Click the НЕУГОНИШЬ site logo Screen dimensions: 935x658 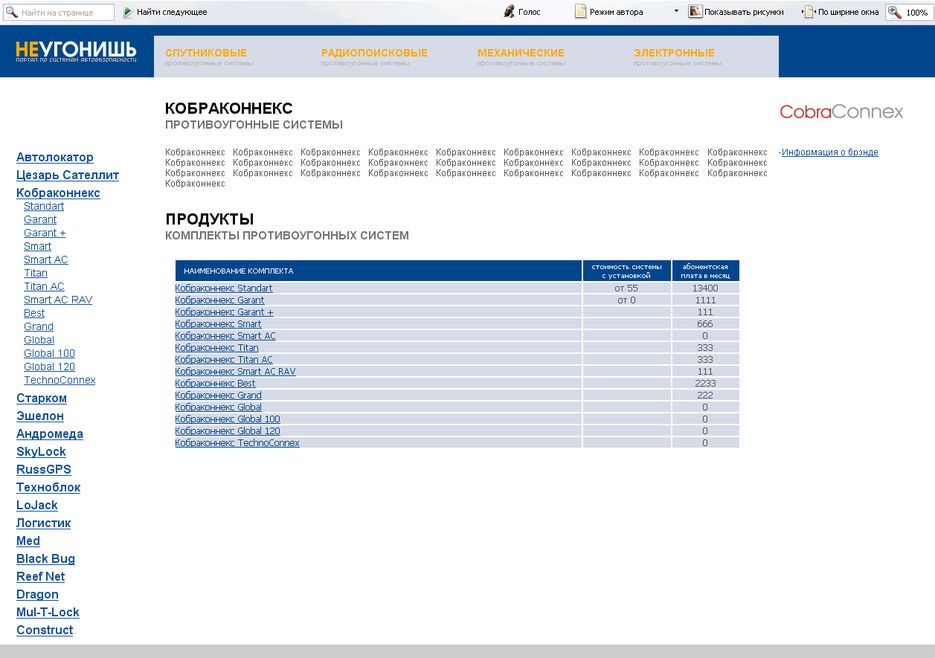[76, 51]
